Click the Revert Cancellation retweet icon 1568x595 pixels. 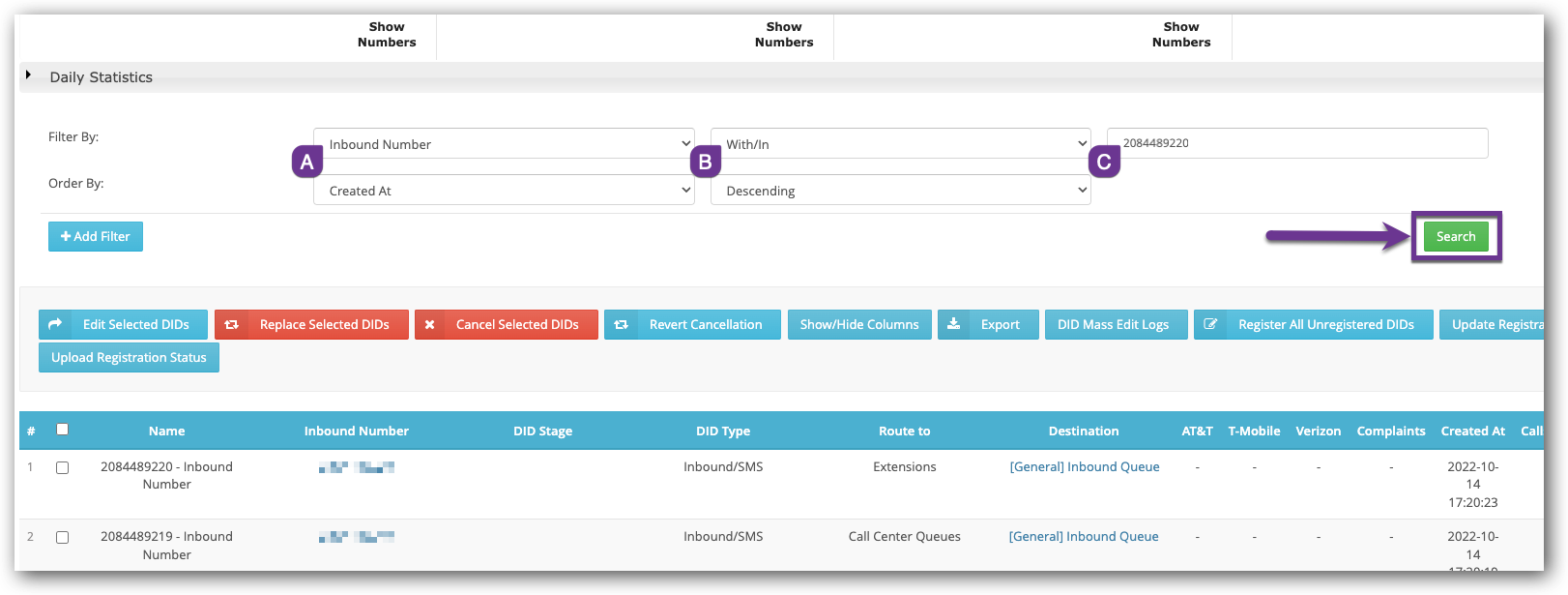(x=622, y=325)
